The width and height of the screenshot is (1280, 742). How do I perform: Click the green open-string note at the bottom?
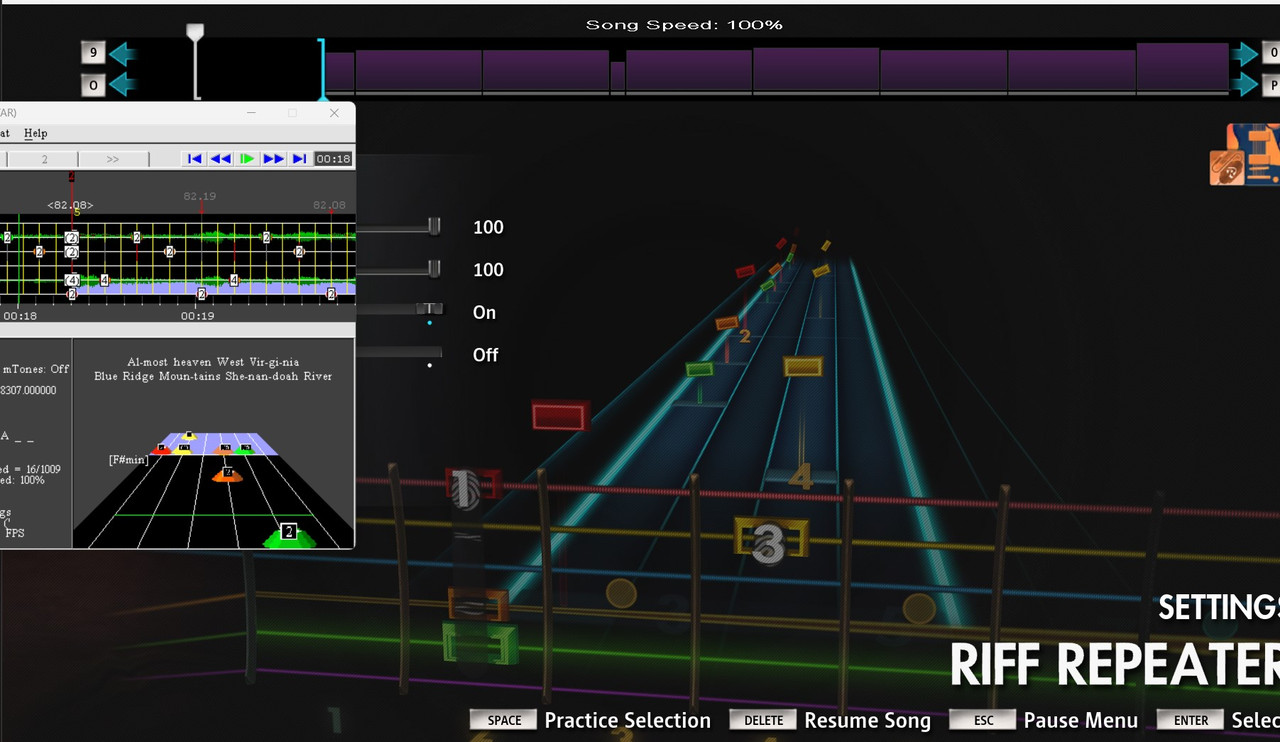coord(480,642)
